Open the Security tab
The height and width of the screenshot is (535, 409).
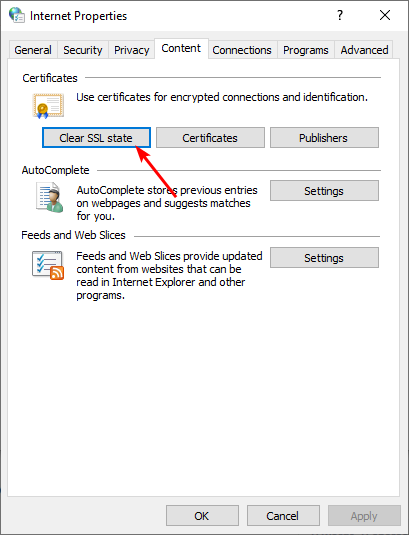[x=83, y=50]
